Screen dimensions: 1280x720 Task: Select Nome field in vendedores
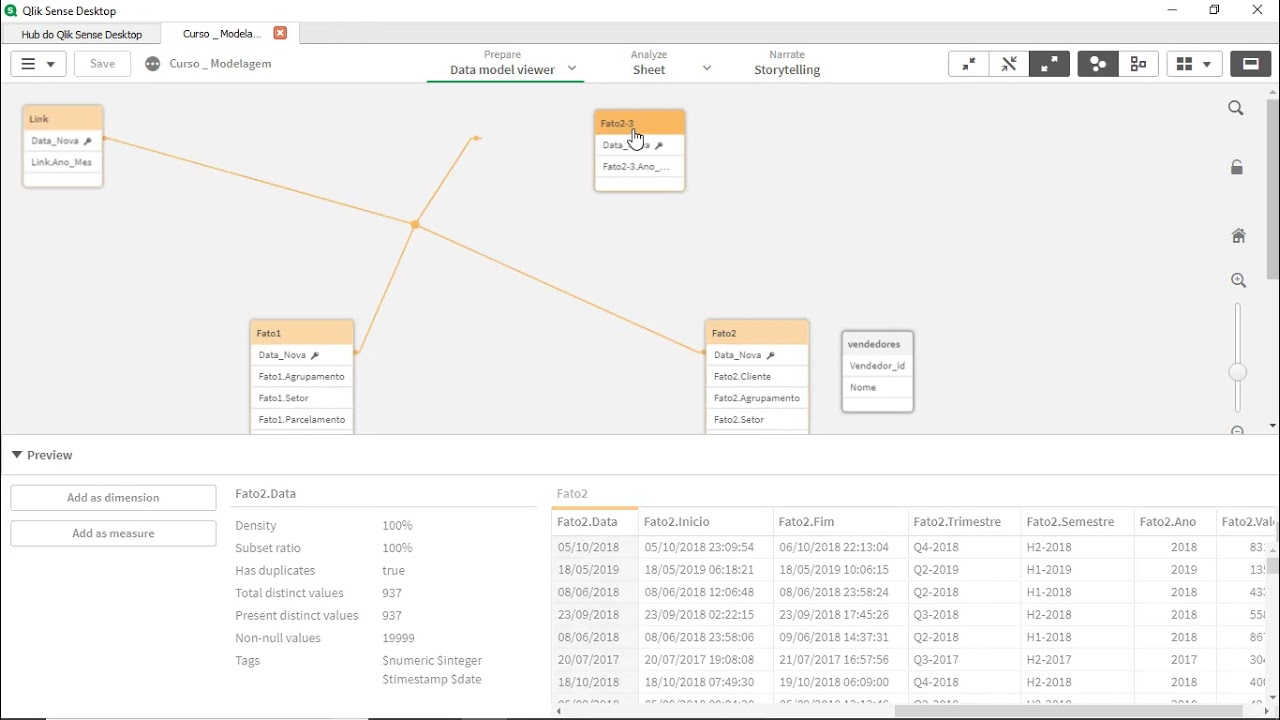click(x=878, y=388)
